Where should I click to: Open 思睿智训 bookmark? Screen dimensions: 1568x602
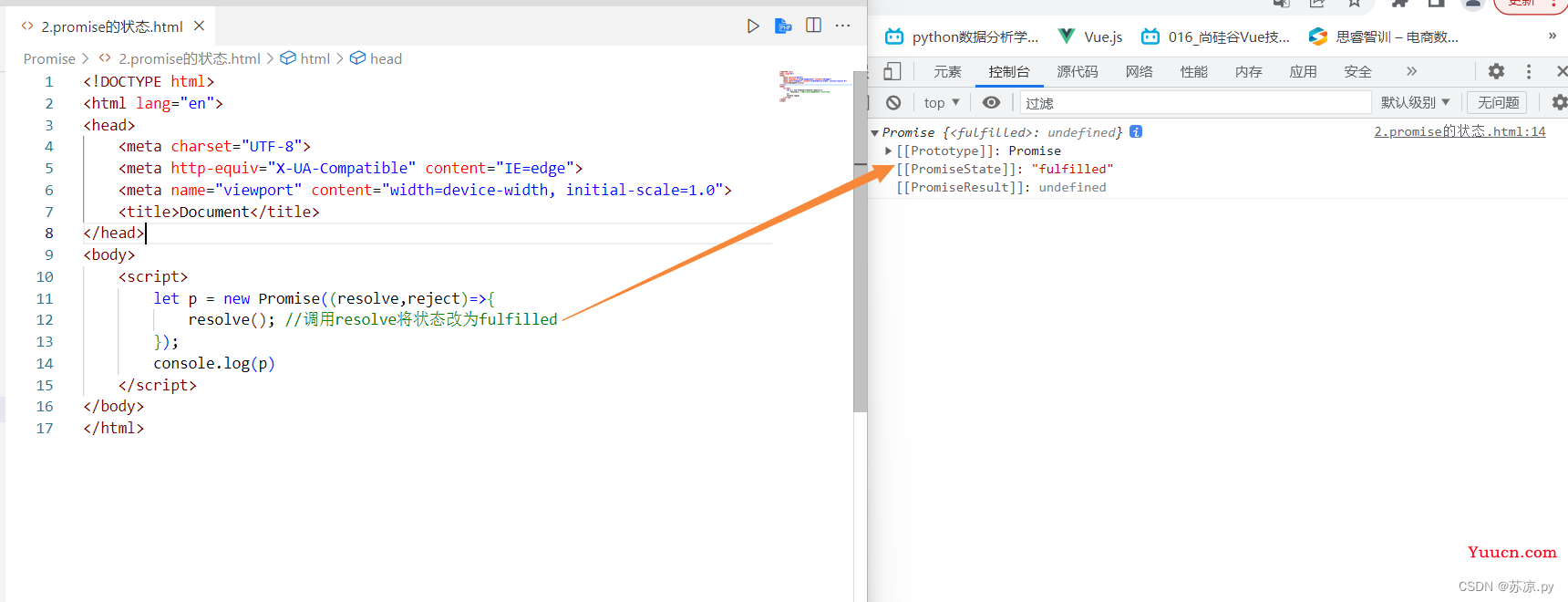tap(1384, 36)
